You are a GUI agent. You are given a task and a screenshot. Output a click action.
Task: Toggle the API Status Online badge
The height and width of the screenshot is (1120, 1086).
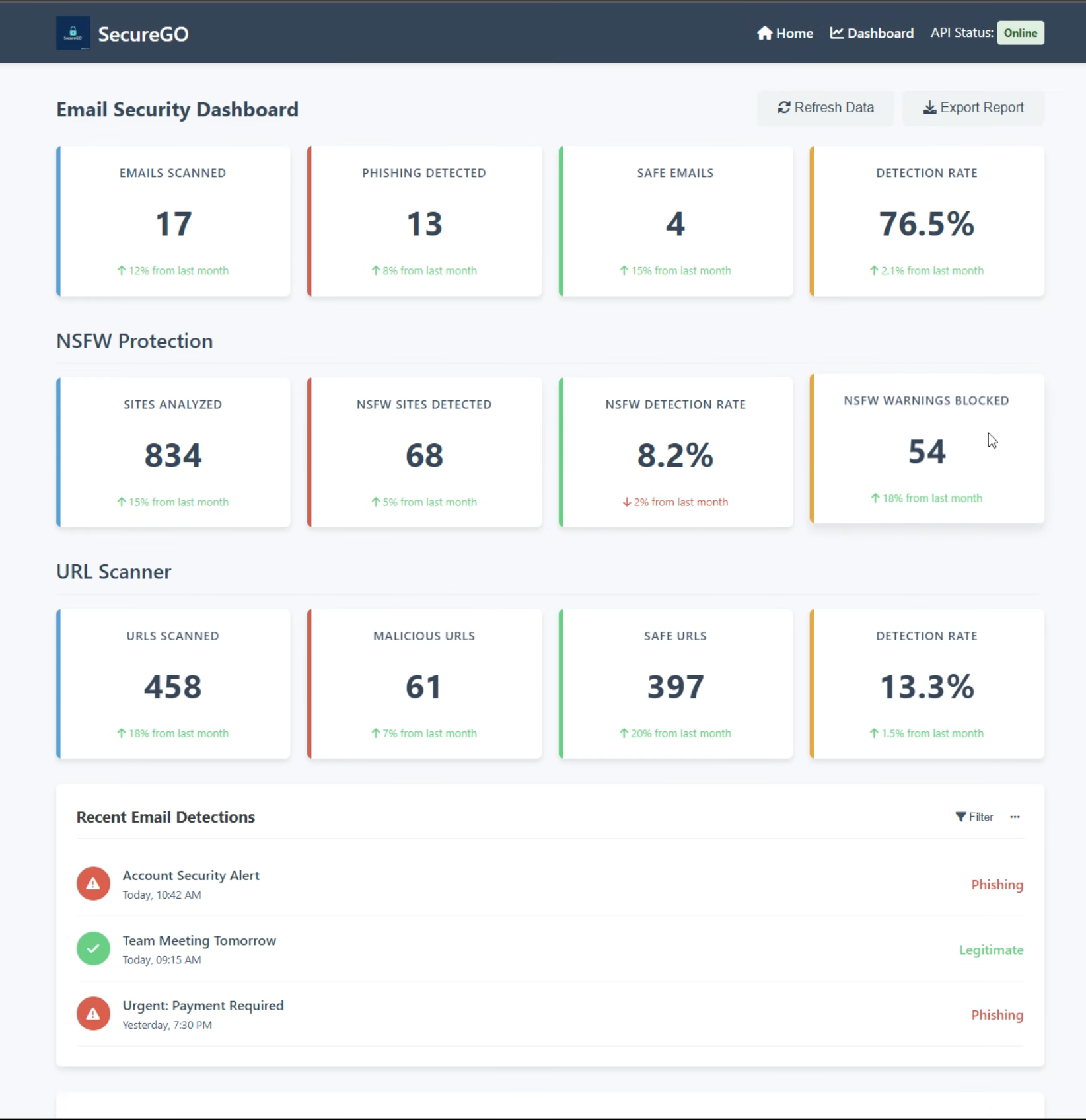[1021, 32]
